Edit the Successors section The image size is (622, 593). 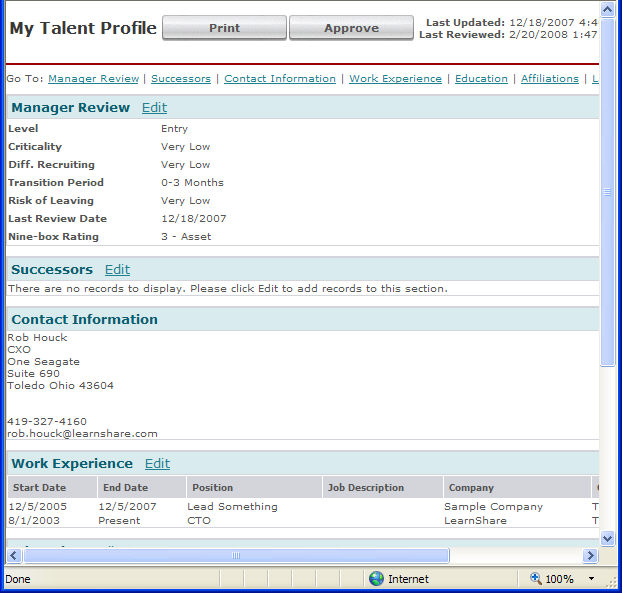(x=117, y=269)
